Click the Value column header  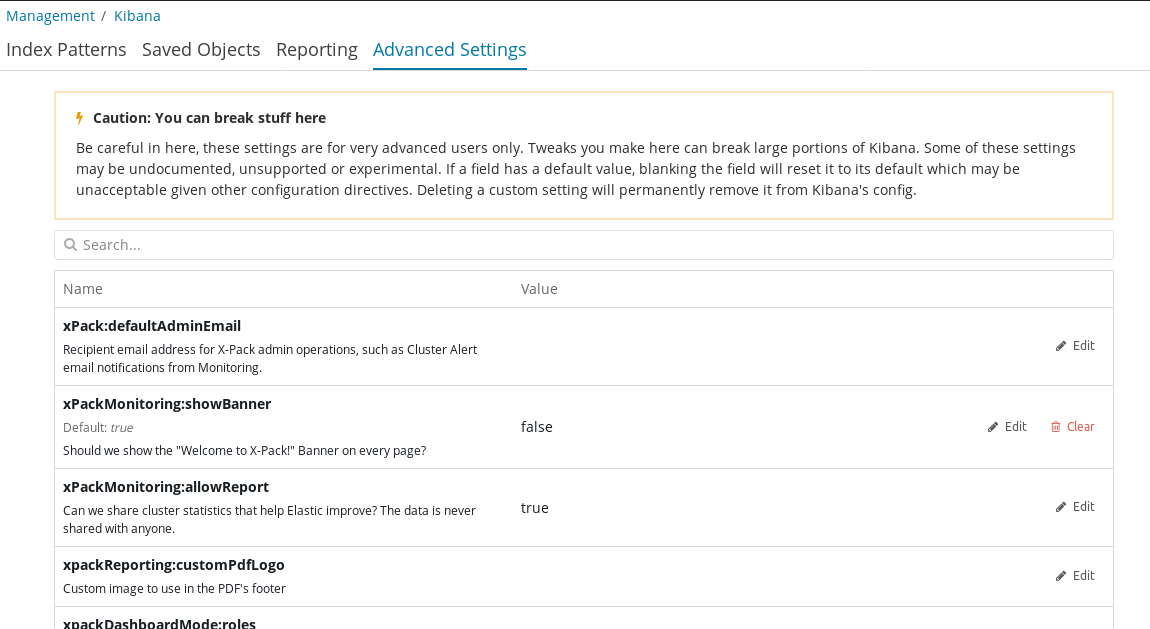coord(539,289)
